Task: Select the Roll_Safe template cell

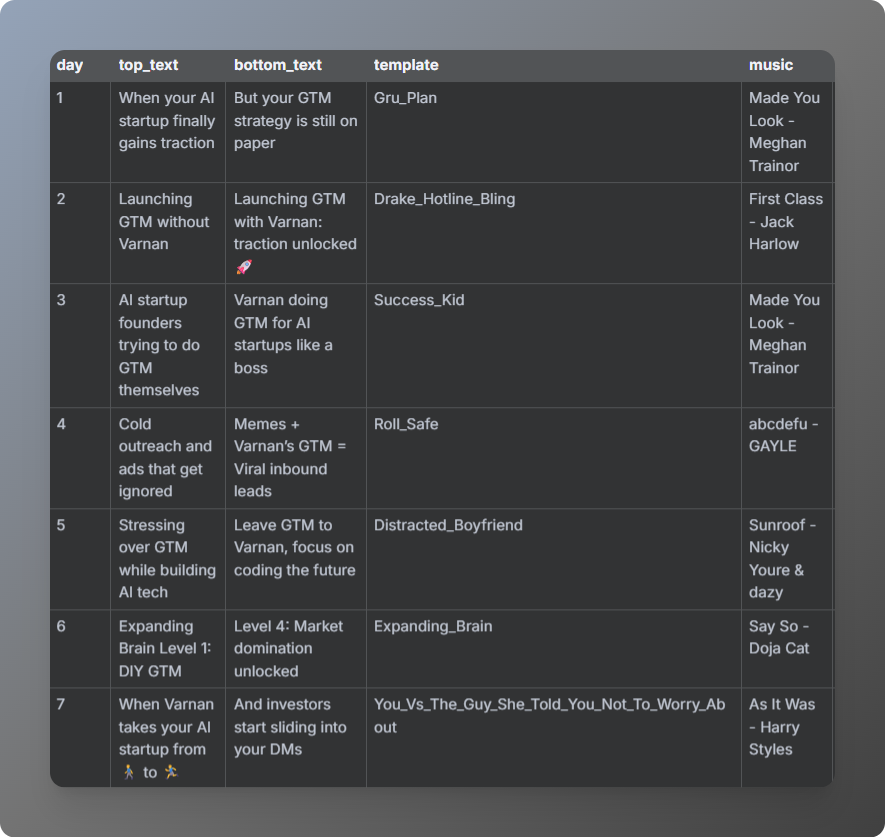Action: coord(554,458)
